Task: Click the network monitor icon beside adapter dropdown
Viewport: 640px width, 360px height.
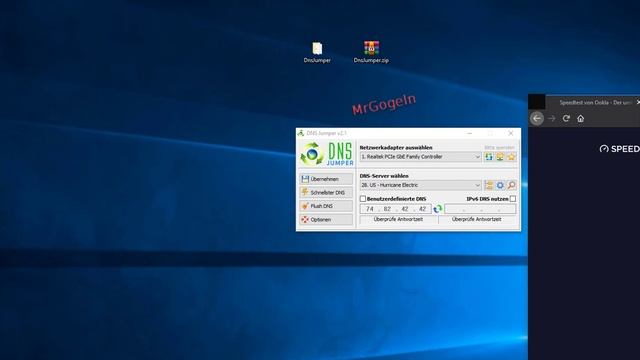Action: tap(500, 157)
